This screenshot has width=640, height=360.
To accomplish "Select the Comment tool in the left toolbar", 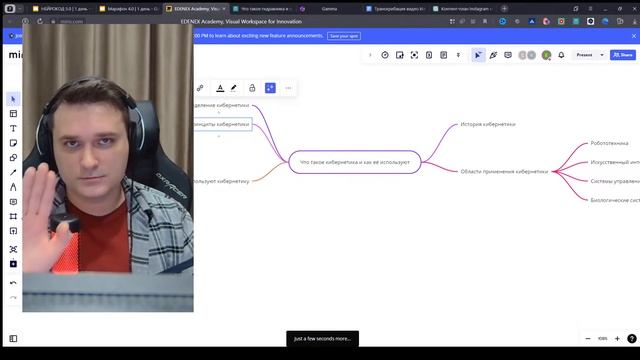I will (13, 202).
